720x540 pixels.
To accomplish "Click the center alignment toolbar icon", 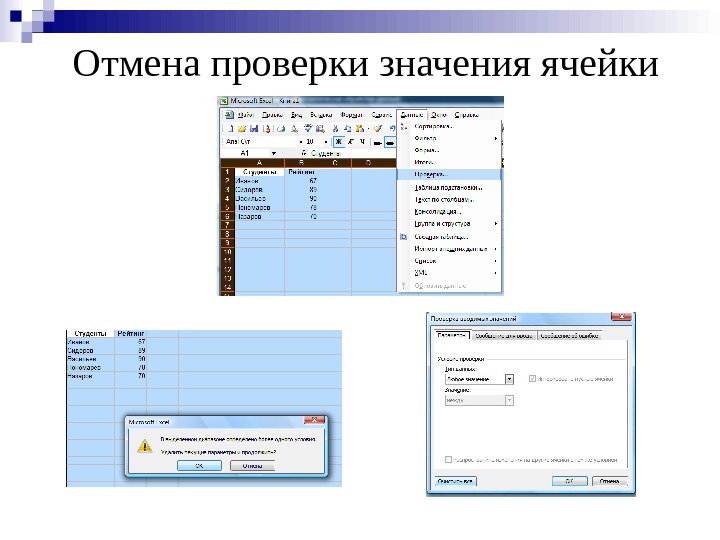I will click(x=390, y=143).
